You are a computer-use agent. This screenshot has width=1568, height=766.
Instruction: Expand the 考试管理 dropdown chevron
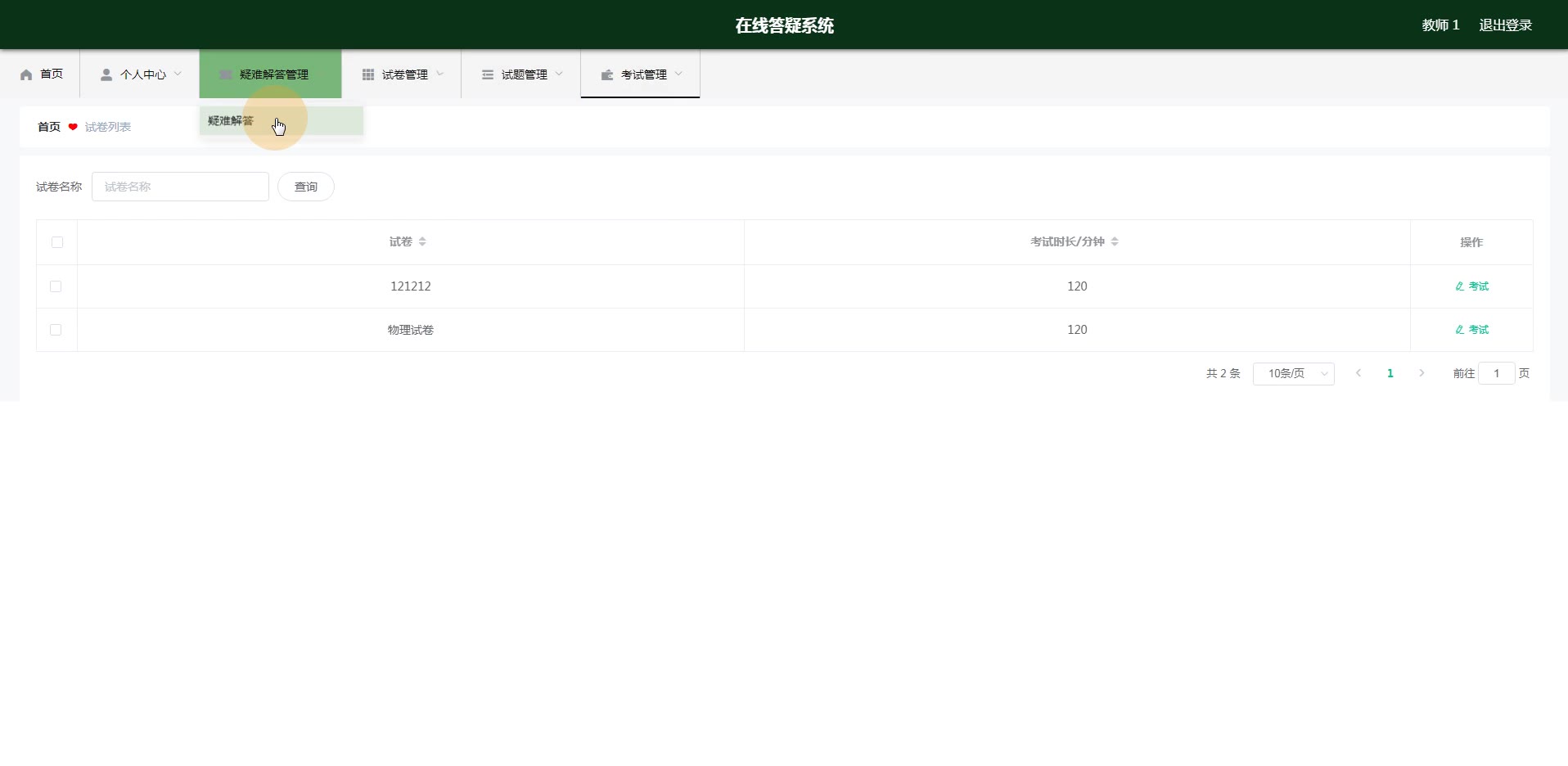(x=678, y=74)
